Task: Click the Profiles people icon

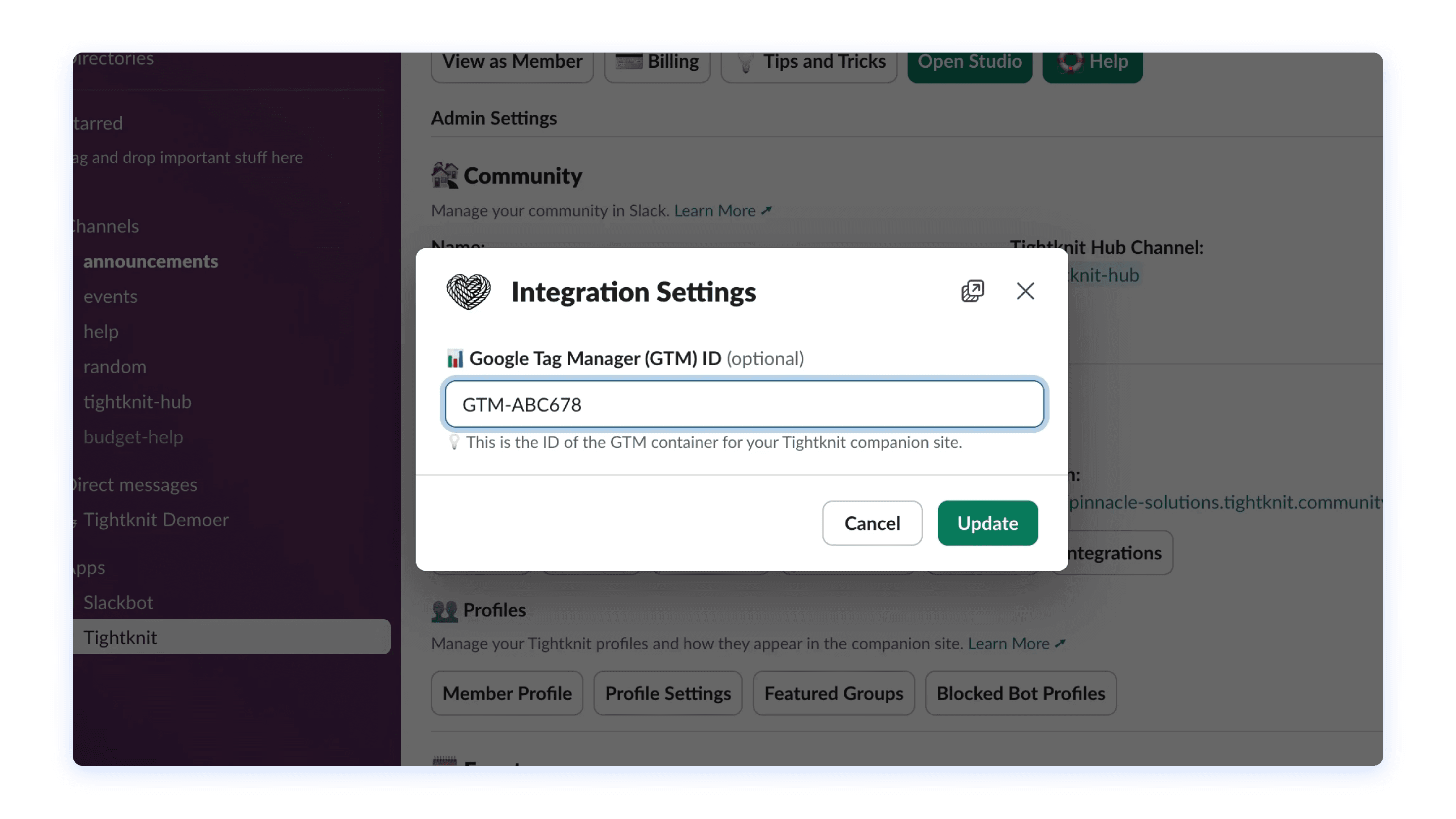Action: coord(444,610)
